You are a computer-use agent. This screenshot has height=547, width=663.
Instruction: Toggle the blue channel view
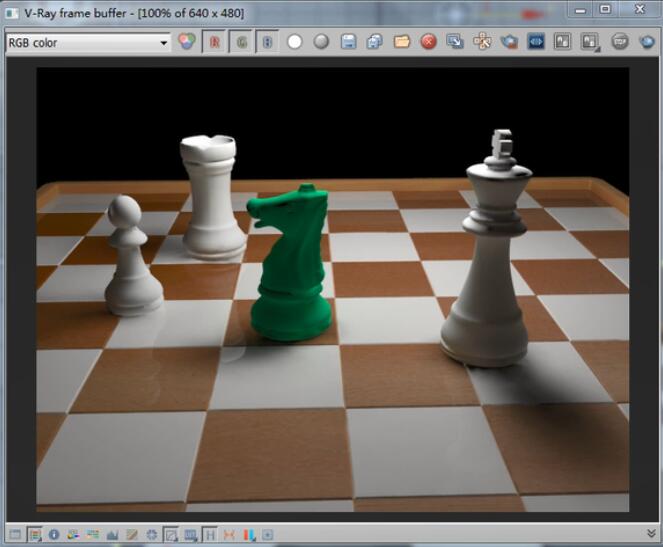click(x=268, y=42)
